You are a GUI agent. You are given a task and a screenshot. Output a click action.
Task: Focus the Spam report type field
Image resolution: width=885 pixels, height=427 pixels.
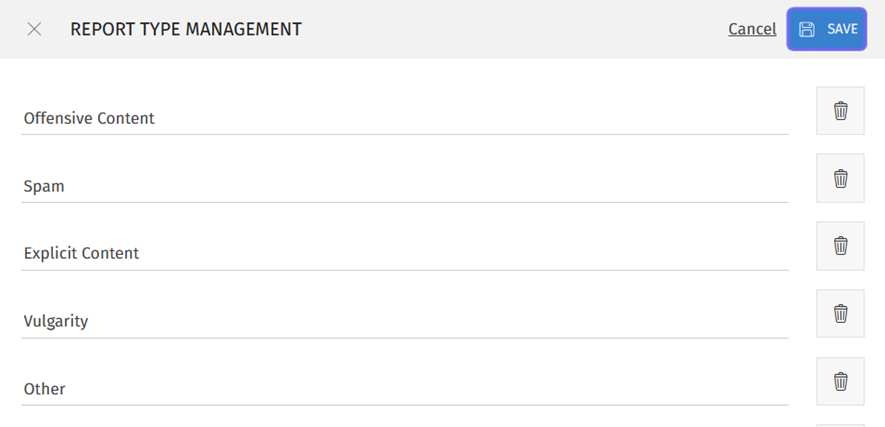[x=400, y=186]
